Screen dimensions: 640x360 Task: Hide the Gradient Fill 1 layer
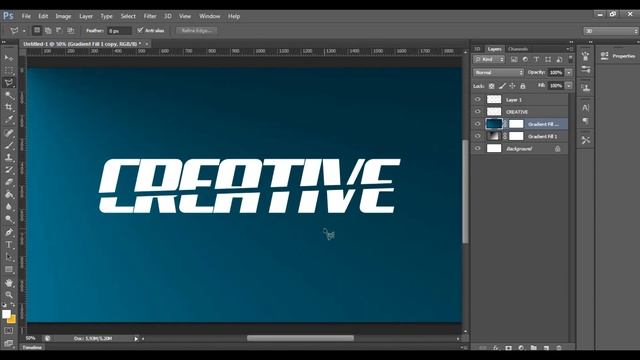click(478, 136)
